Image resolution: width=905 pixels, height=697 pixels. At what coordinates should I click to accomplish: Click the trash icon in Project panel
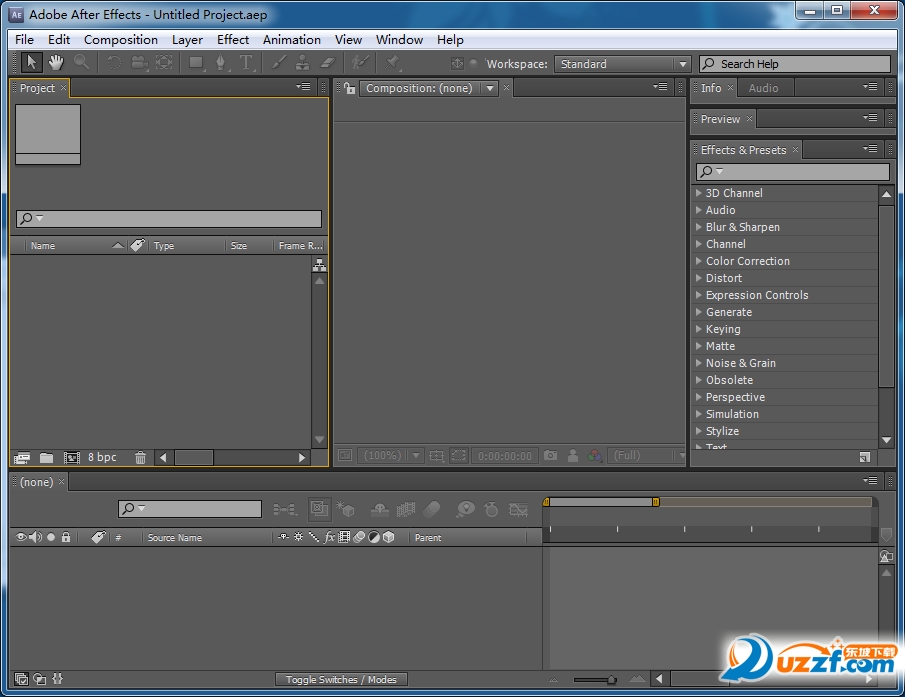tap(140, 458)
